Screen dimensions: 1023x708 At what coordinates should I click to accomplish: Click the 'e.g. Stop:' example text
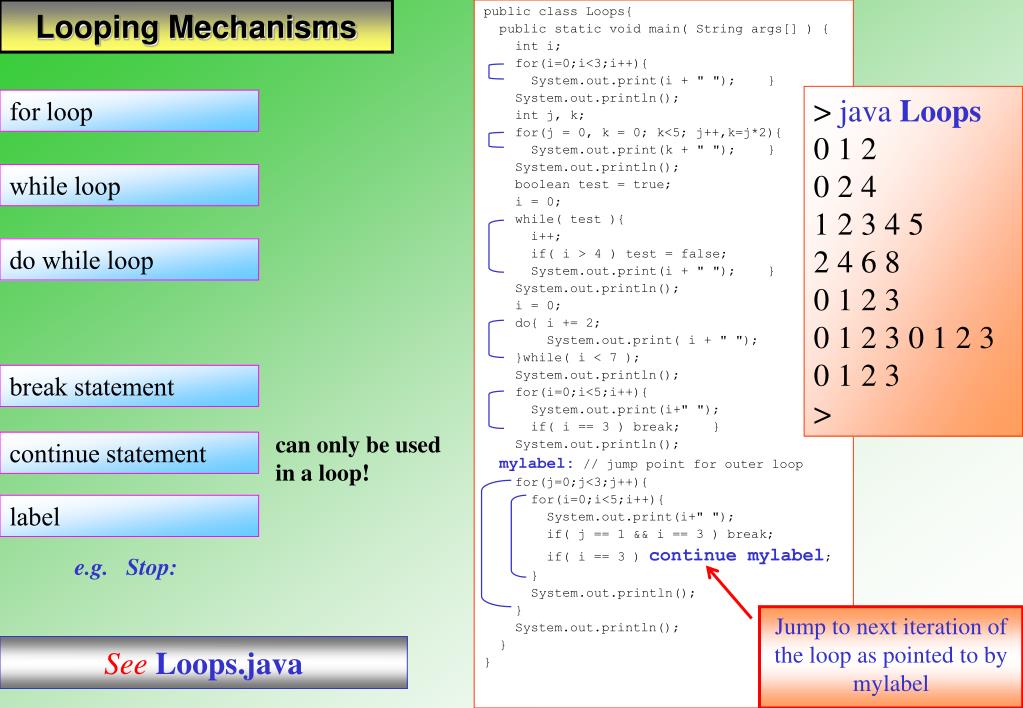tap(125, 568)
